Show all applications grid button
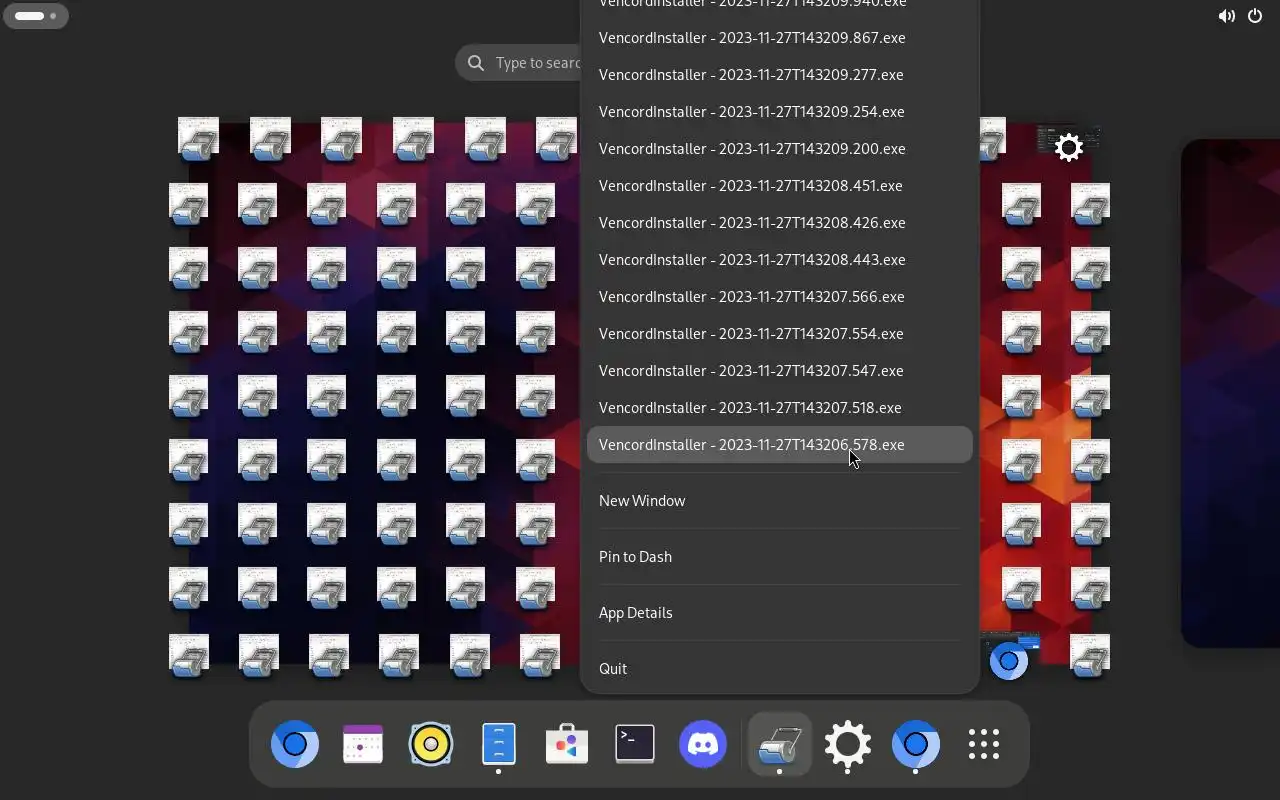This screenshot has height=800, width=1280. pos(984,744)
